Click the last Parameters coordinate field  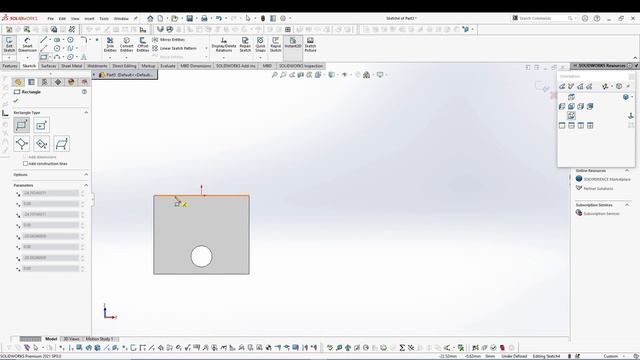(x=50, y=269)
